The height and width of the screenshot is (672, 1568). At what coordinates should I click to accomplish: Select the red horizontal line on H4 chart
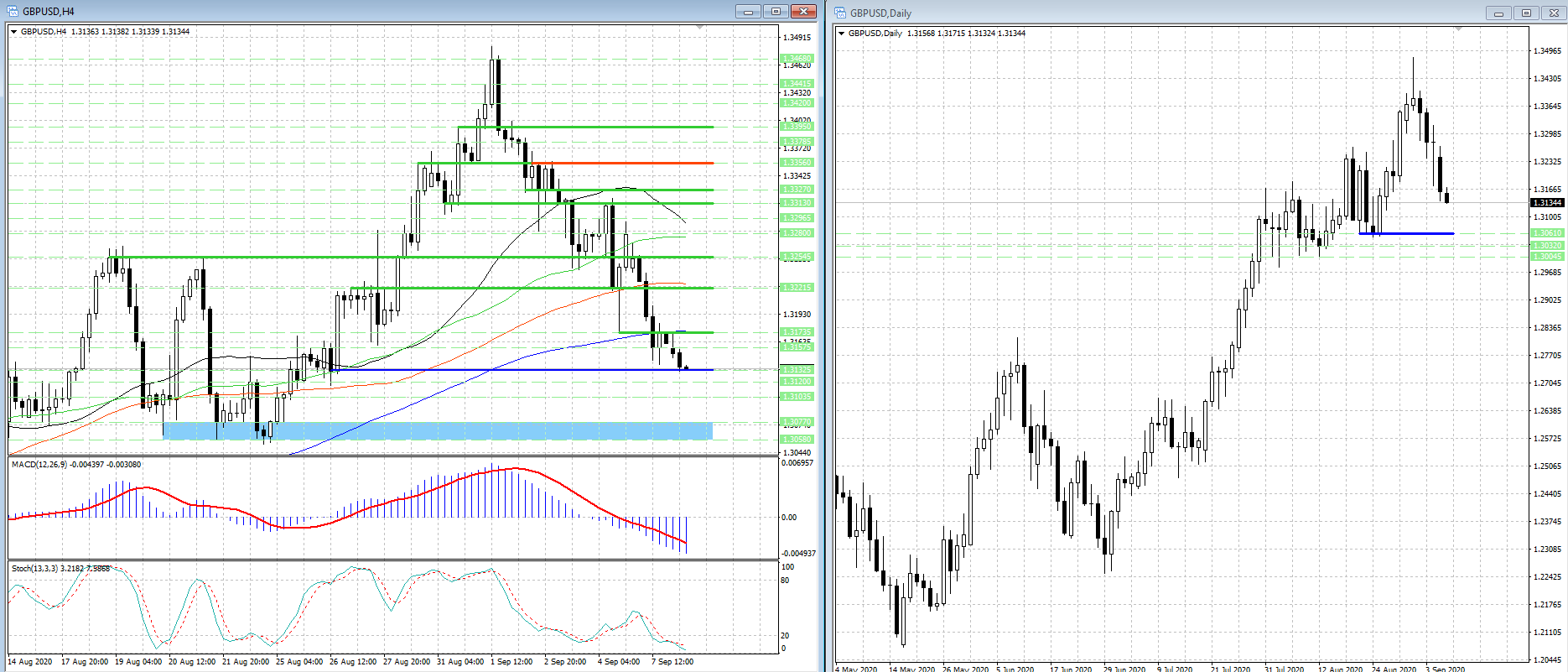point(629,163)
